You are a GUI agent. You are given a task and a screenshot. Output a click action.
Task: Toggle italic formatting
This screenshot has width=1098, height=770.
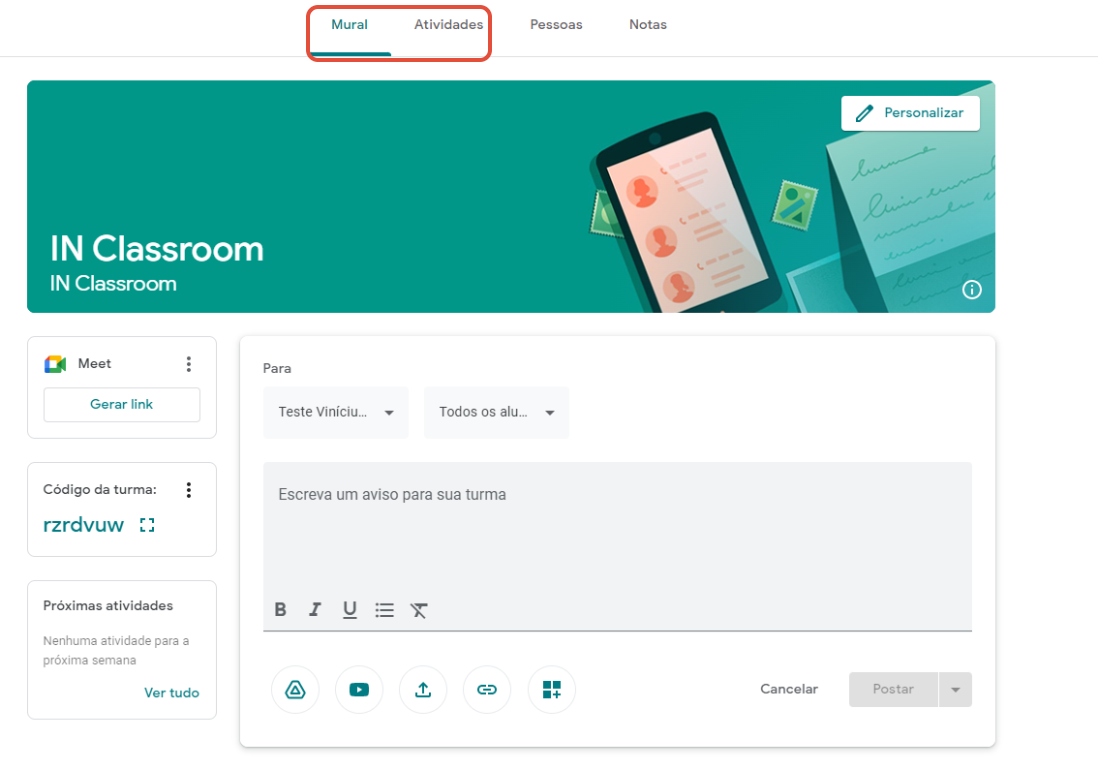click(315, 610)
